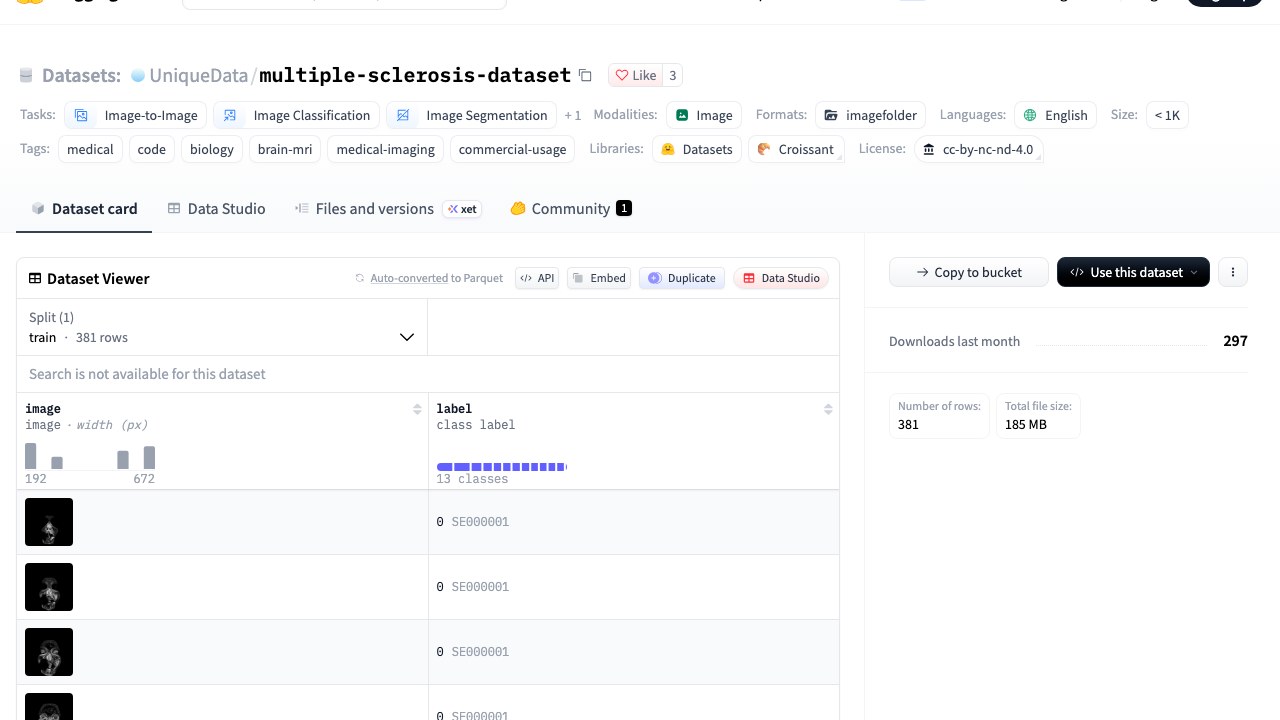
Task: Filter by the Image Segmentation task tag
Action: tap(472, 115)
